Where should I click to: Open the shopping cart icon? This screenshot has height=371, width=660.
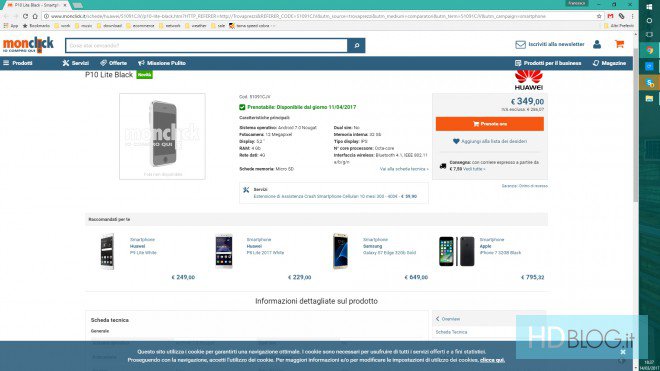point(619,44)
